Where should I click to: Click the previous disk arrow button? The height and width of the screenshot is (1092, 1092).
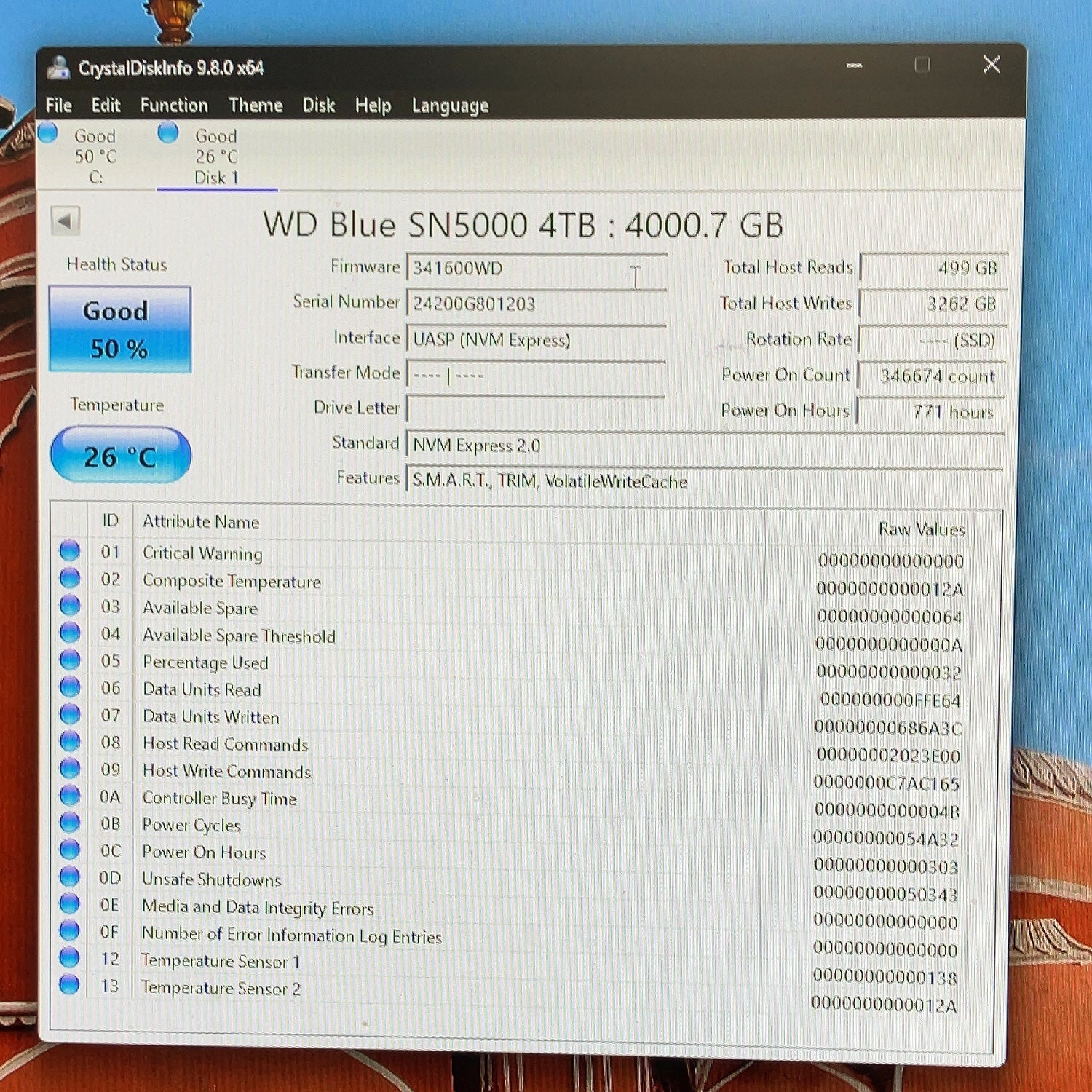click(x=65, y=221)
